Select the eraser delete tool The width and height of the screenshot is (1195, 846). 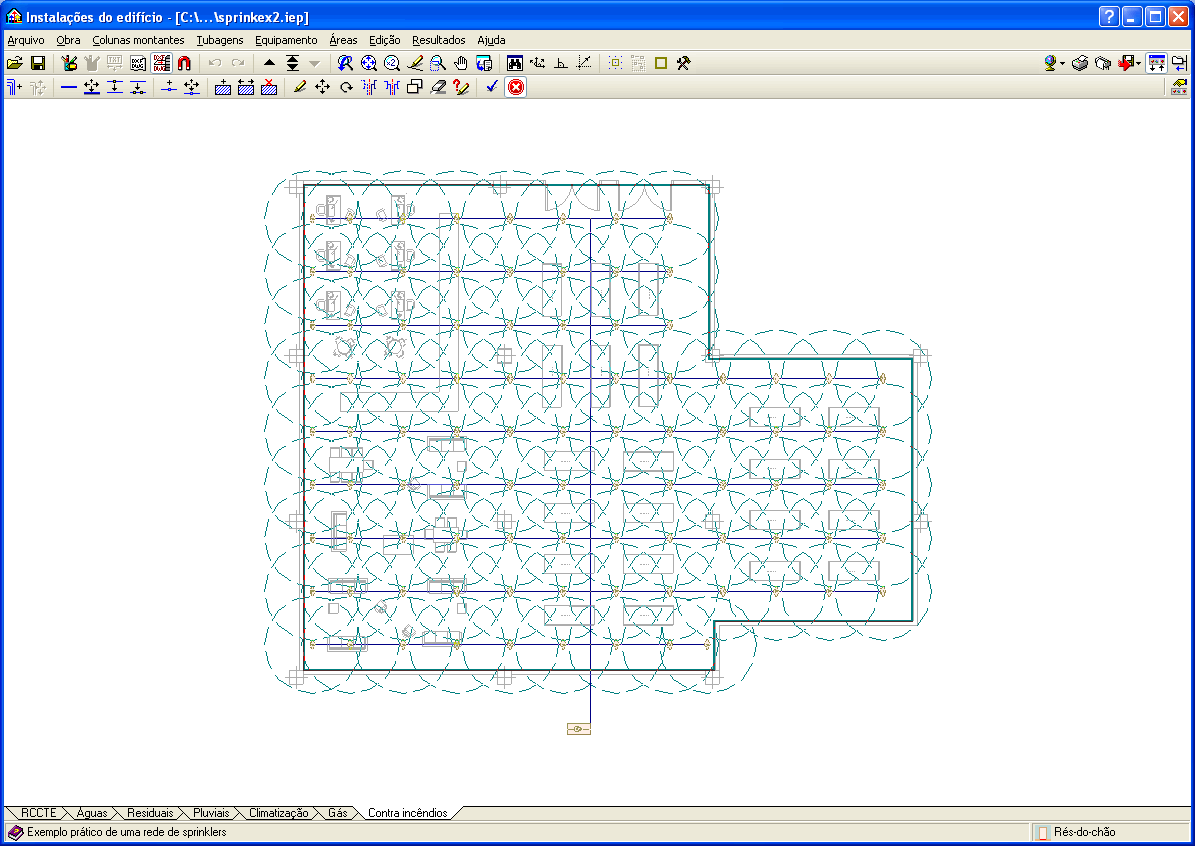[x=438, y=87]
